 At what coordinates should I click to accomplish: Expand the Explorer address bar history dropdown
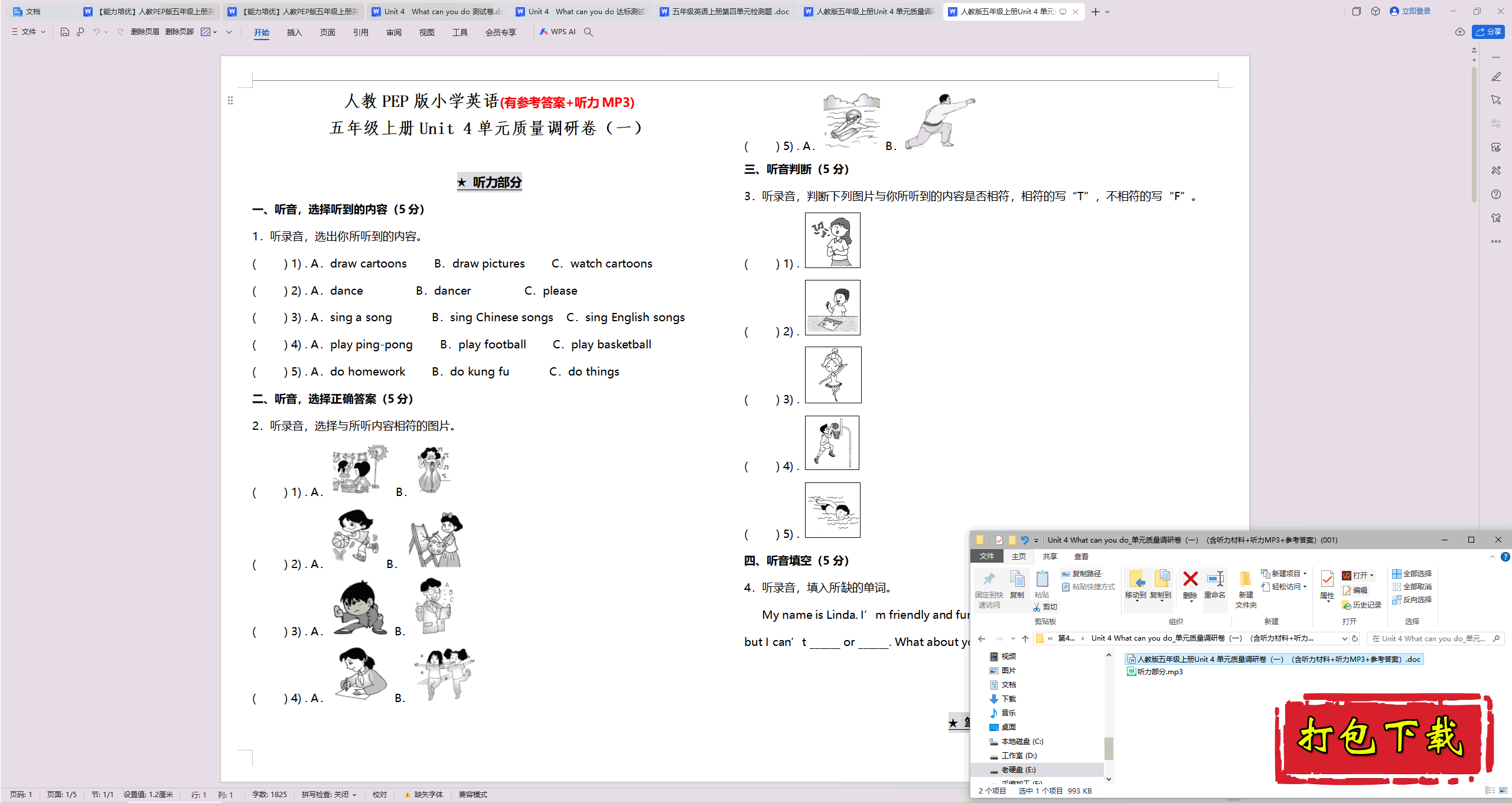(x=1345, y=638)
